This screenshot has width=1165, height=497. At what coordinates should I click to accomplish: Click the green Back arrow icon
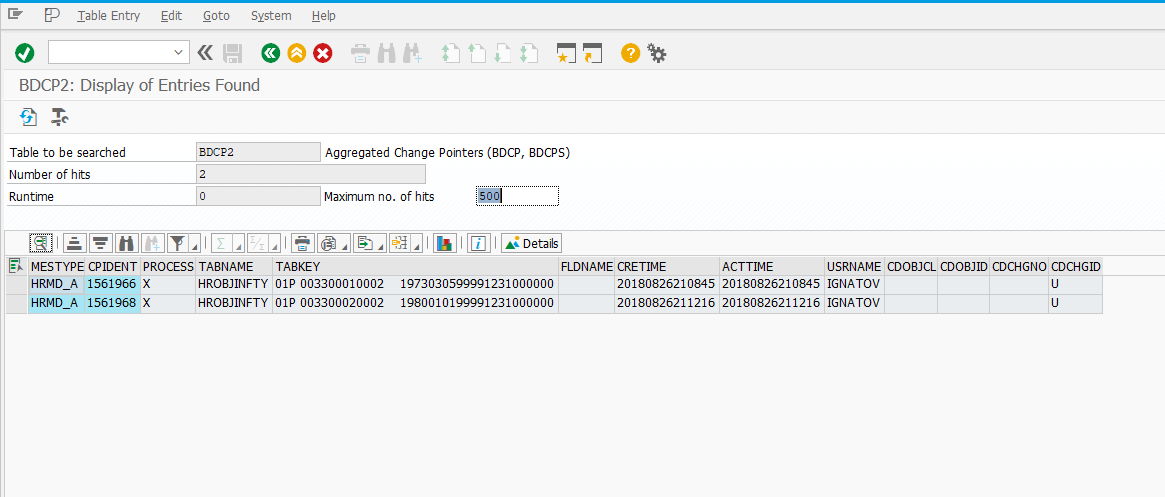tap(270, 53)
